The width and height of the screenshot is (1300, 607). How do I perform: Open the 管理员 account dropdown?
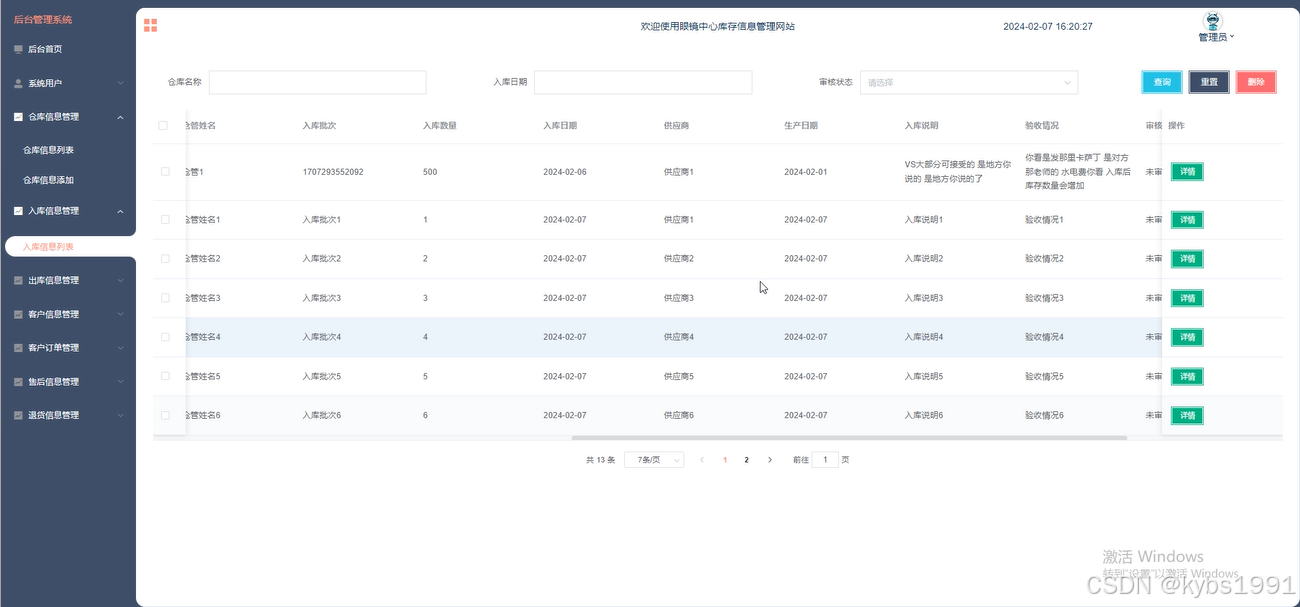coord(1216,37)
